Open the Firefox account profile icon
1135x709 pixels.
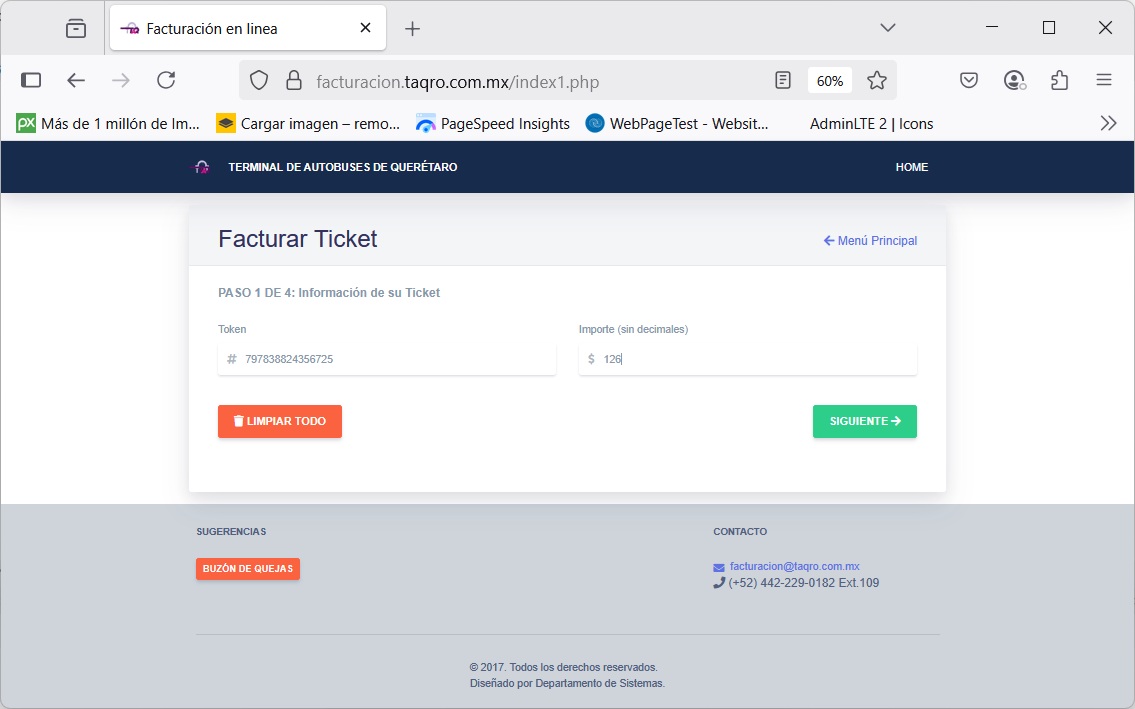point(1014,81)
